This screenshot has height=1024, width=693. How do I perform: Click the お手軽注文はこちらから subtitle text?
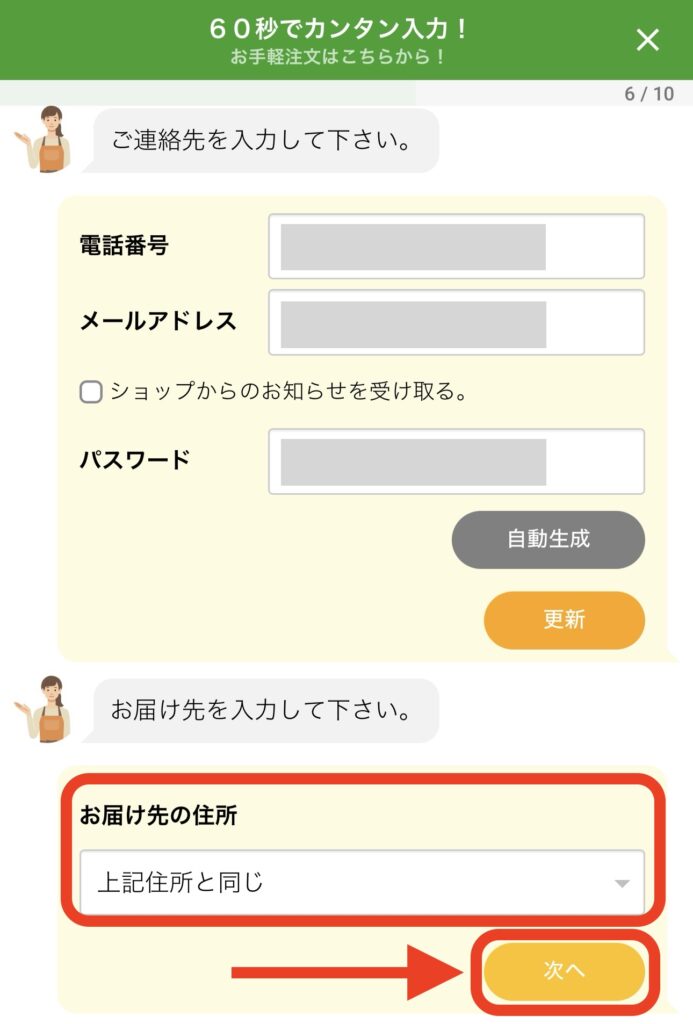(338, 57)
